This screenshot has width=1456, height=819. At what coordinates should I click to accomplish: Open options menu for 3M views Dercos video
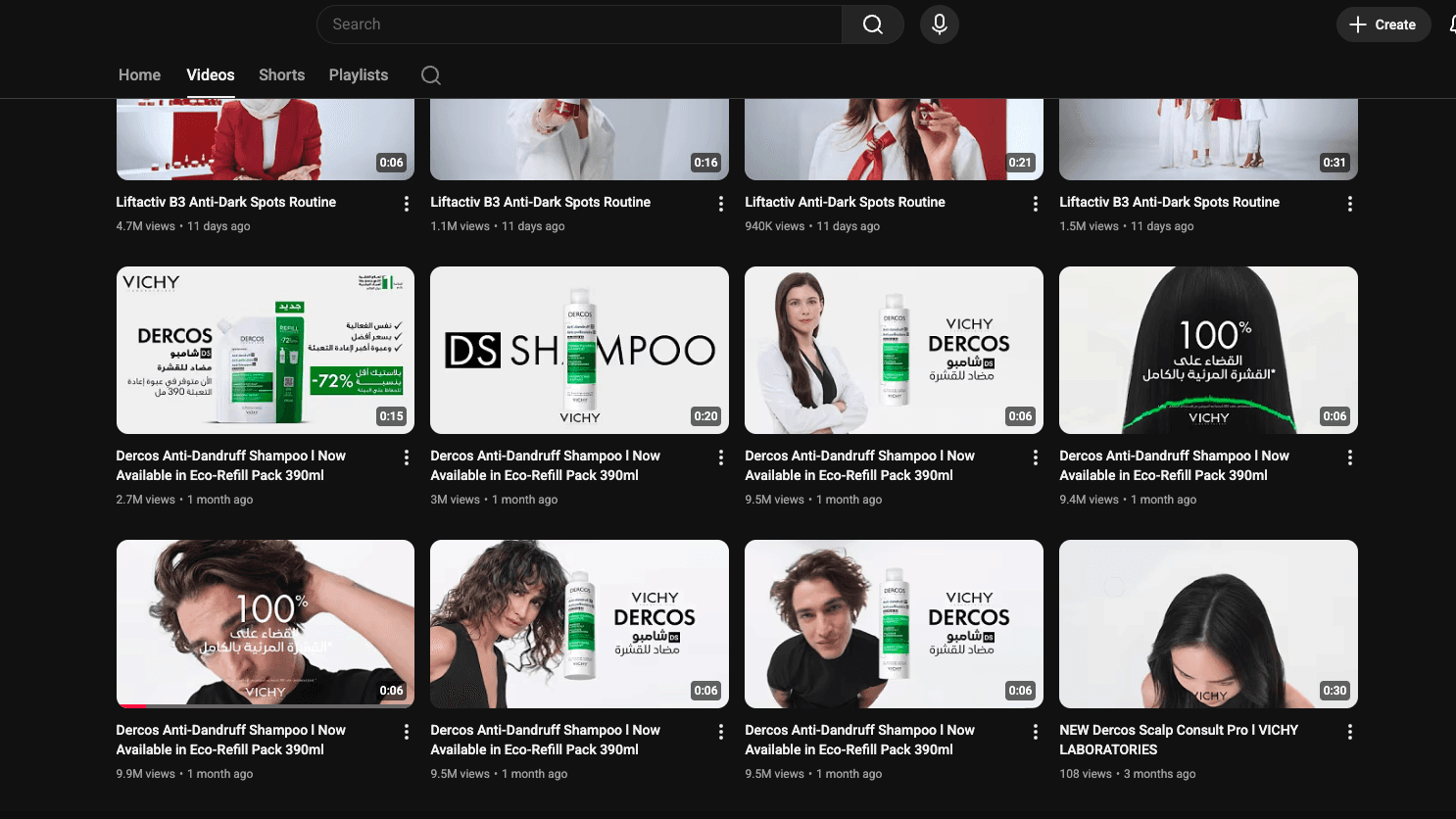[721, 458]
